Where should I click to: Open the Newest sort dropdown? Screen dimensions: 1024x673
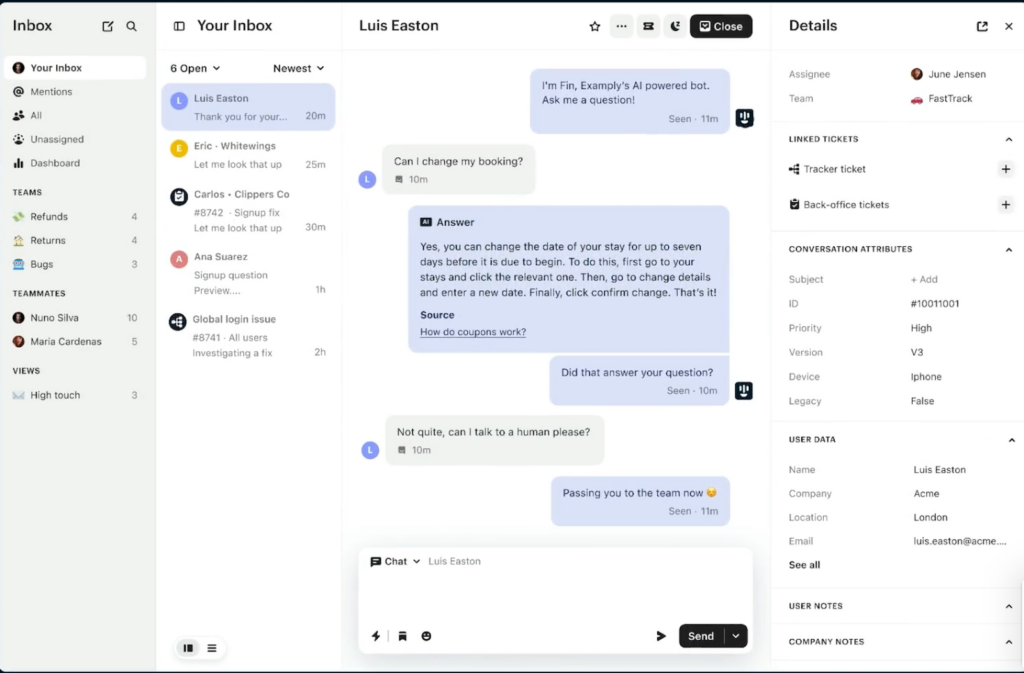[298, 68]
